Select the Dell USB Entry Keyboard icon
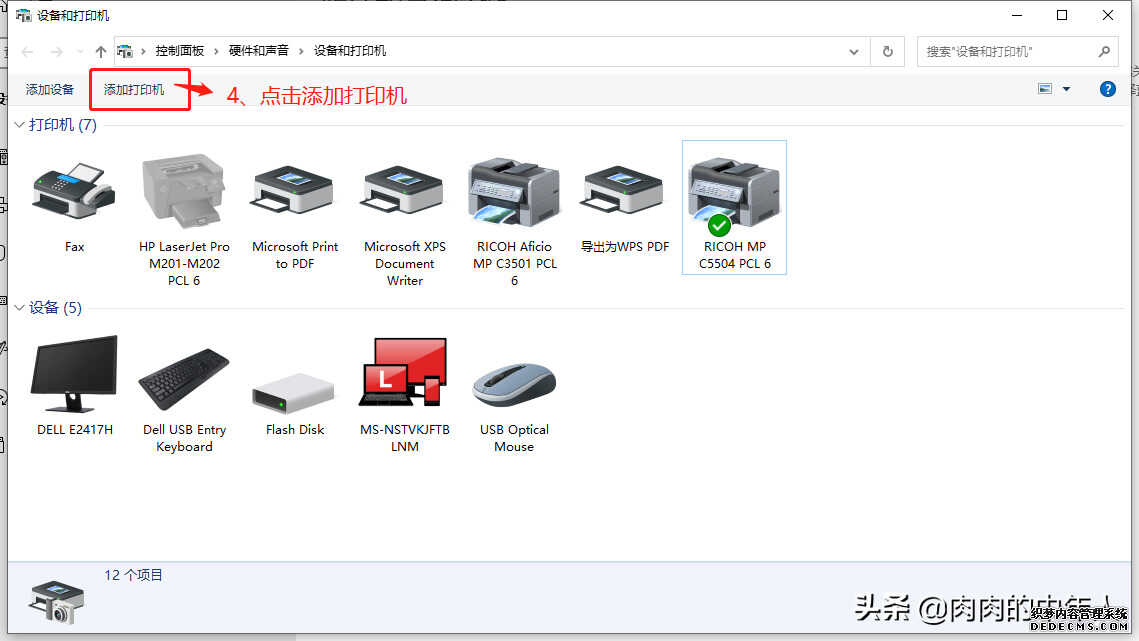The width and height of the screenshot is (1139, 641). tap(184, 379)
